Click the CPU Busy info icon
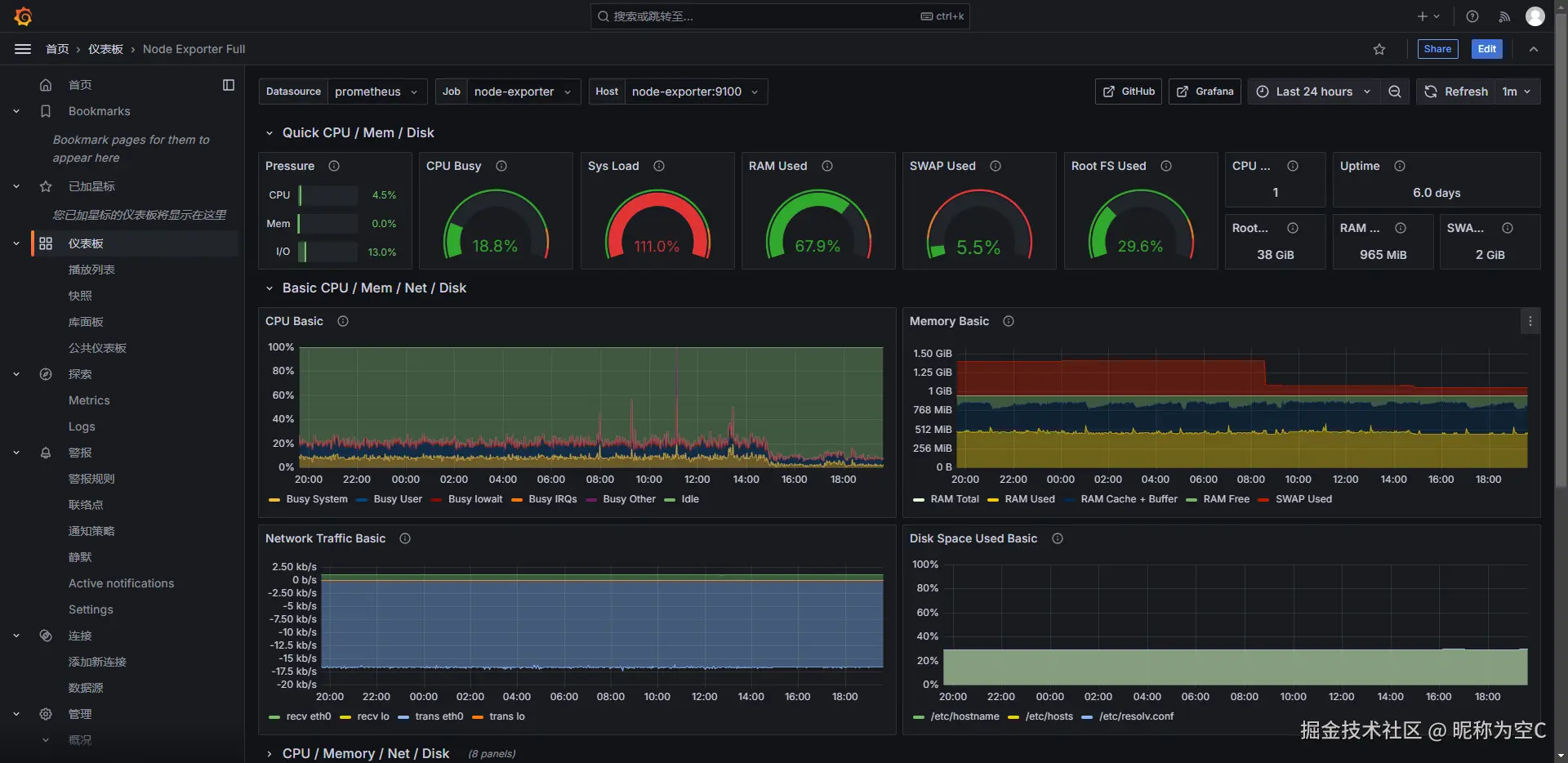The width and height of the screenshot is (1568, 763). (x=501, y=166)
